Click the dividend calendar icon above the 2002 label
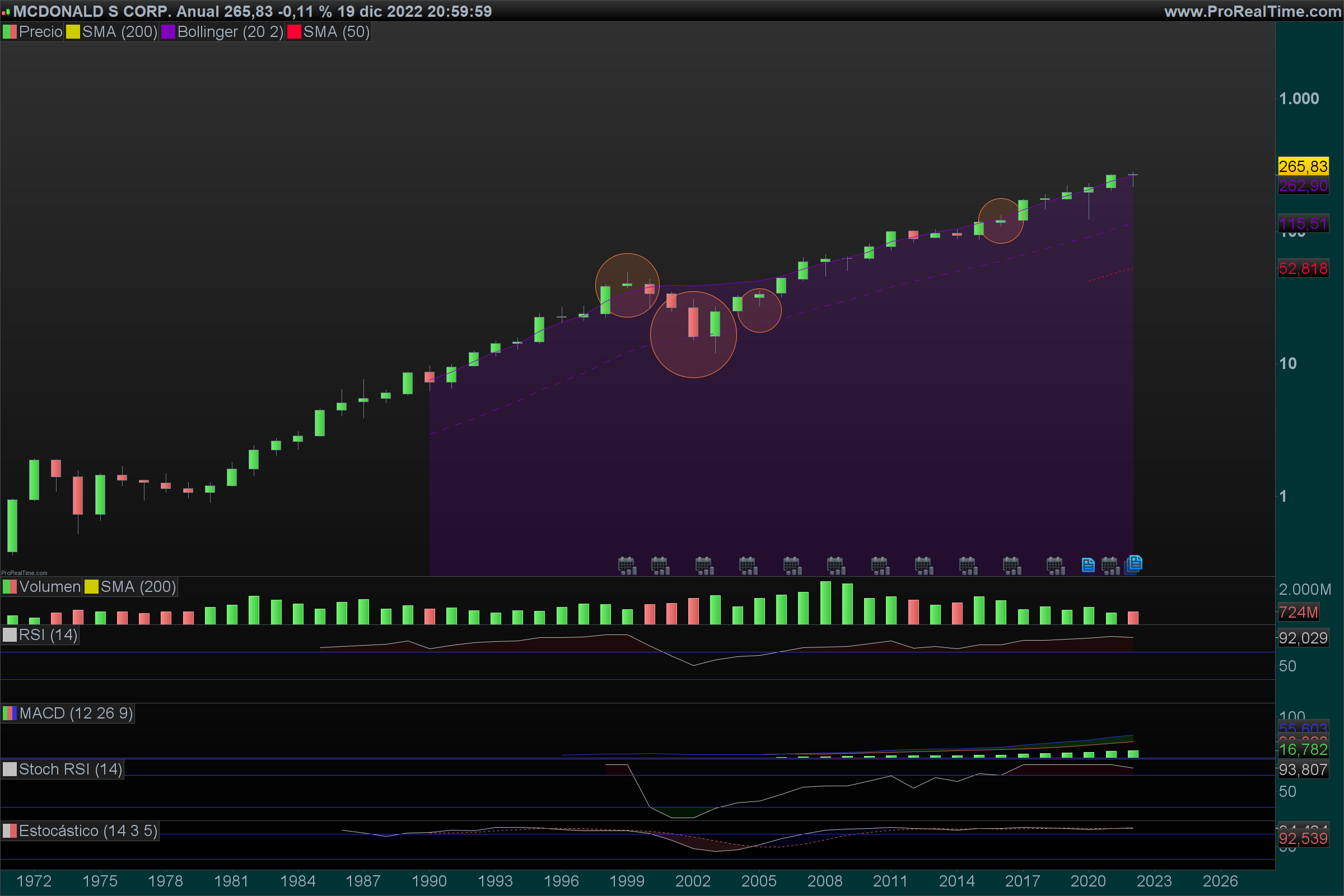The image size is (1344, 896). 704,566
